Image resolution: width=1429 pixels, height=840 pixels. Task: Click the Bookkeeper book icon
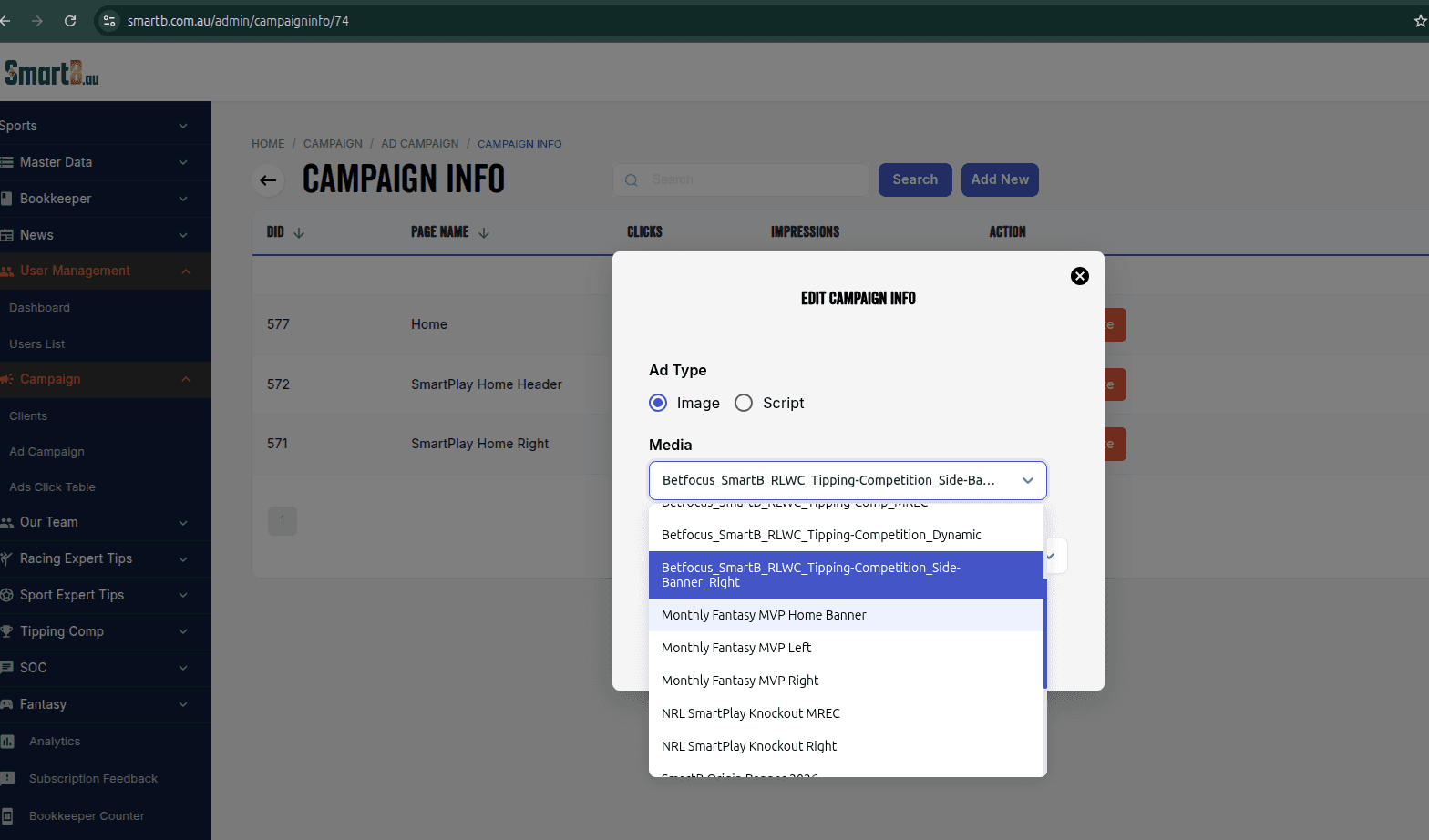(6, 199)
